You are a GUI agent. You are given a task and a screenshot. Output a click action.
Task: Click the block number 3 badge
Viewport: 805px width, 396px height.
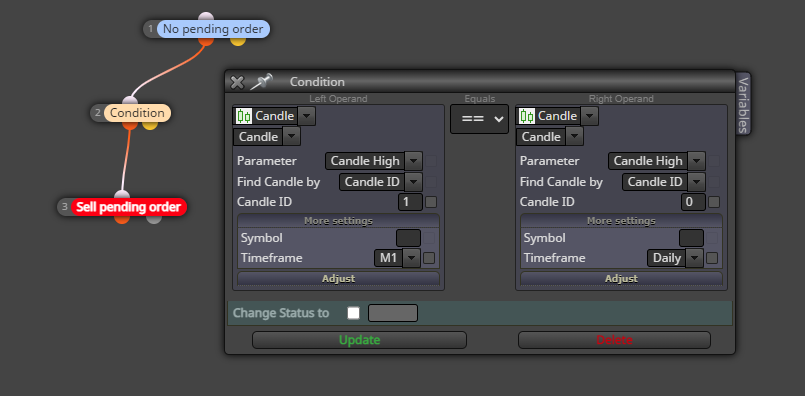[x=65, y=208]
